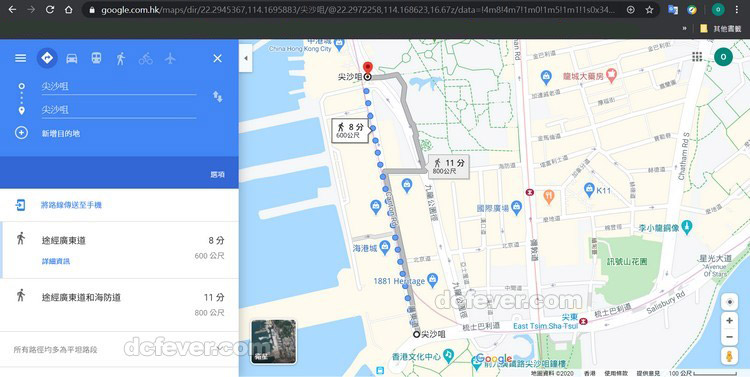Open the Google Maps hamburger menu
Viewport: 750px width, 377px height.
(x=20, y=58)
